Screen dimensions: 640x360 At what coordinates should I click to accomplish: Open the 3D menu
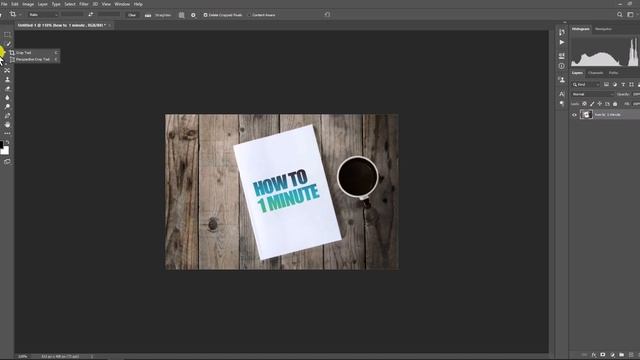(x=95, y=4)
